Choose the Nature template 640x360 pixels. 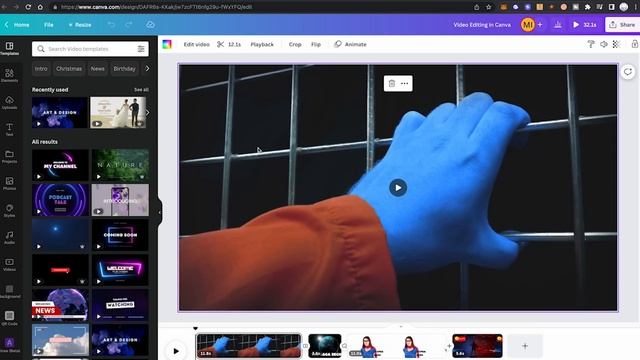[120, 165]
